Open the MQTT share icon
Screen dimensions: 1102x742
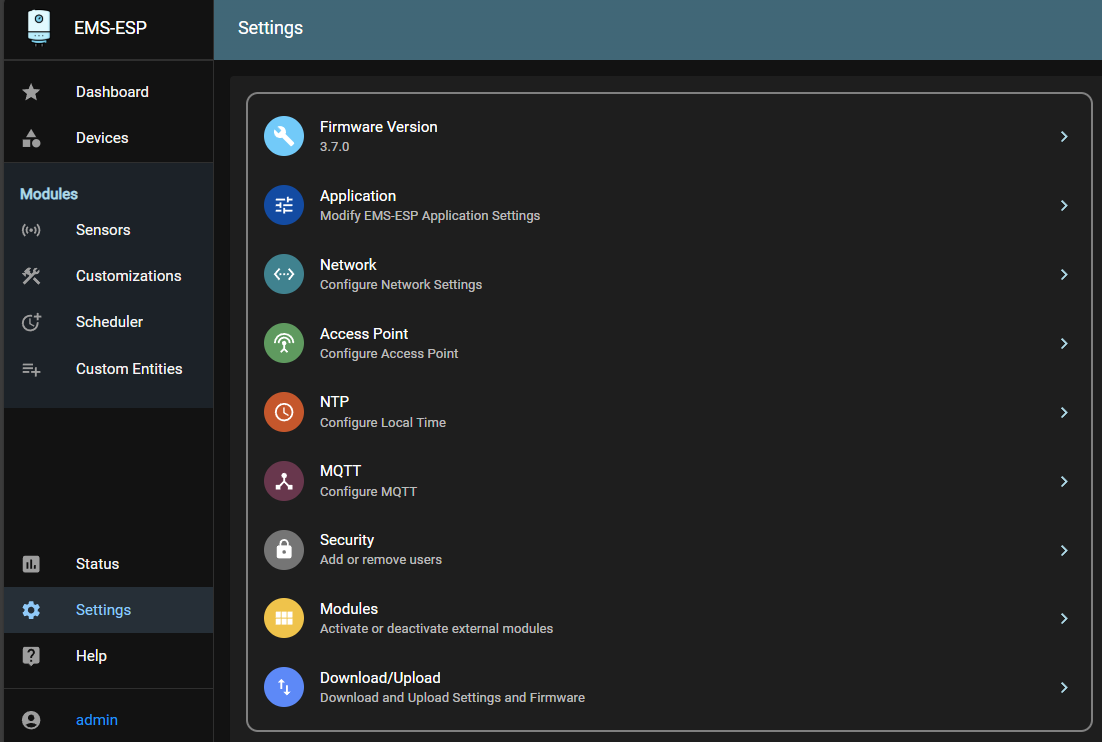284,480
